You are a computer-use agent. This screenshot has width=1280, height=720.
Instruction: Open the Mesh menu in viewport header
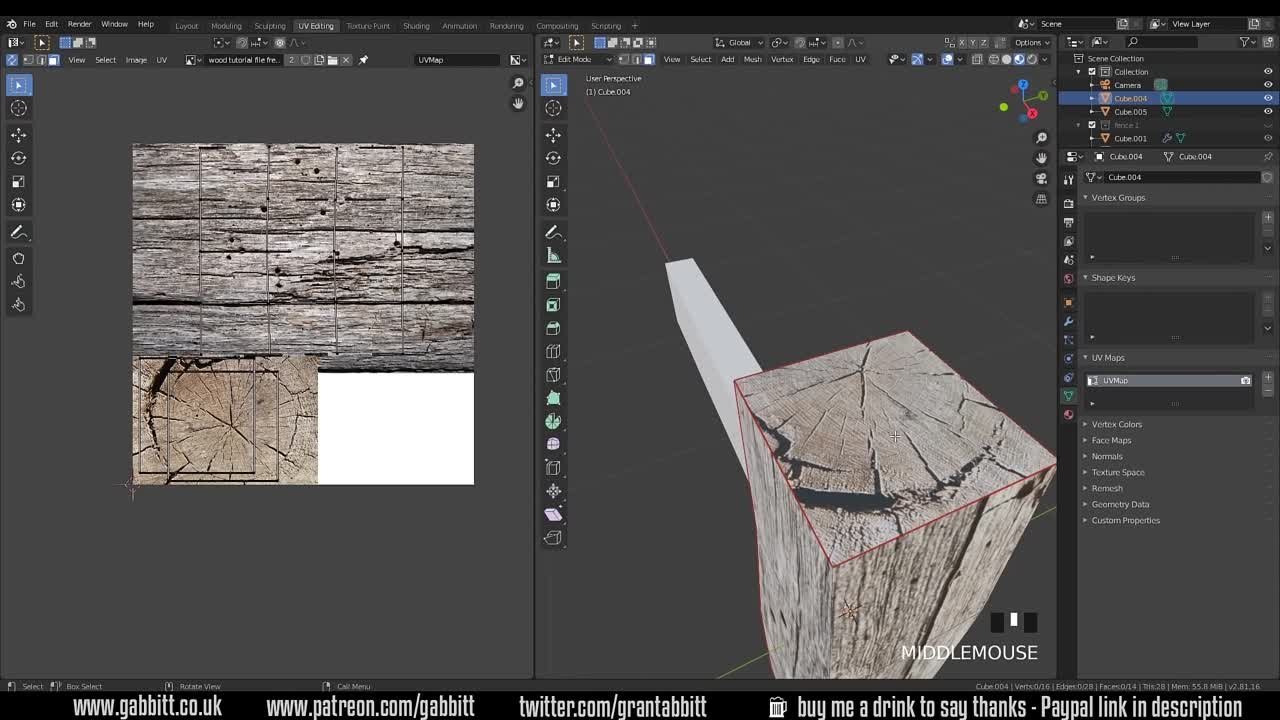click(752, 59)
